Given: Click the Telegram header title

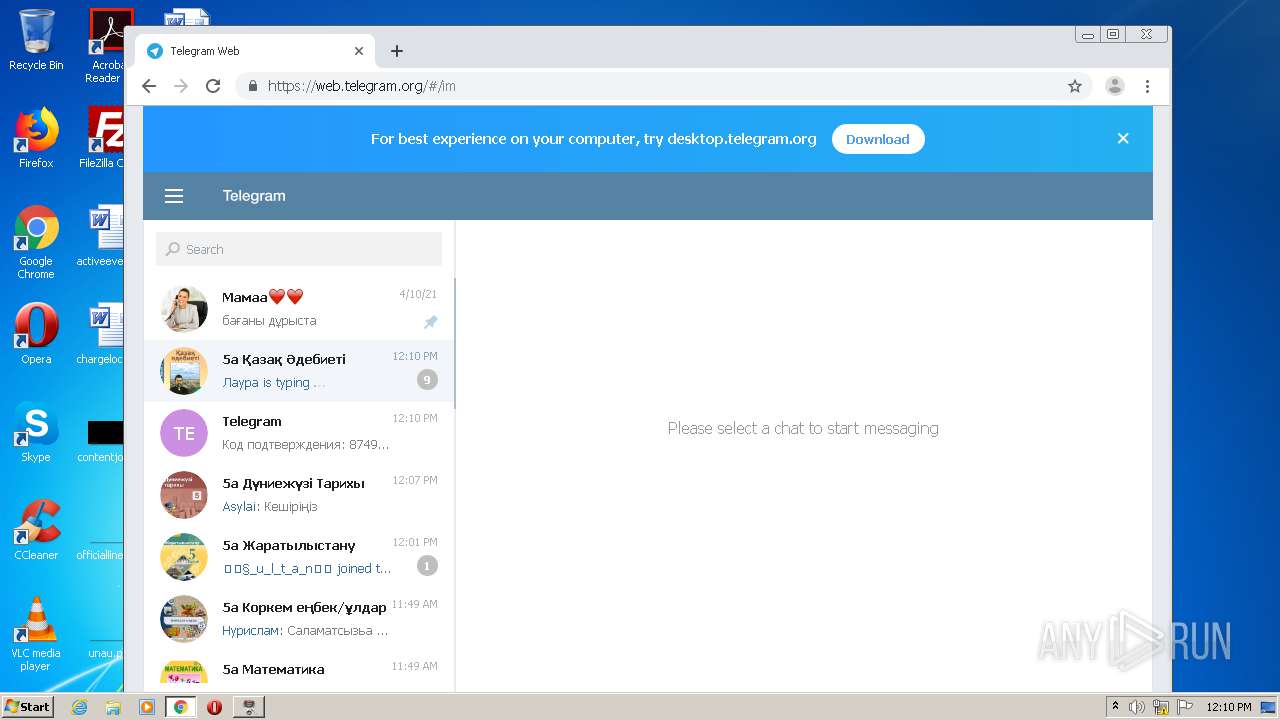Looking at the screenshot, I should 254,196.
